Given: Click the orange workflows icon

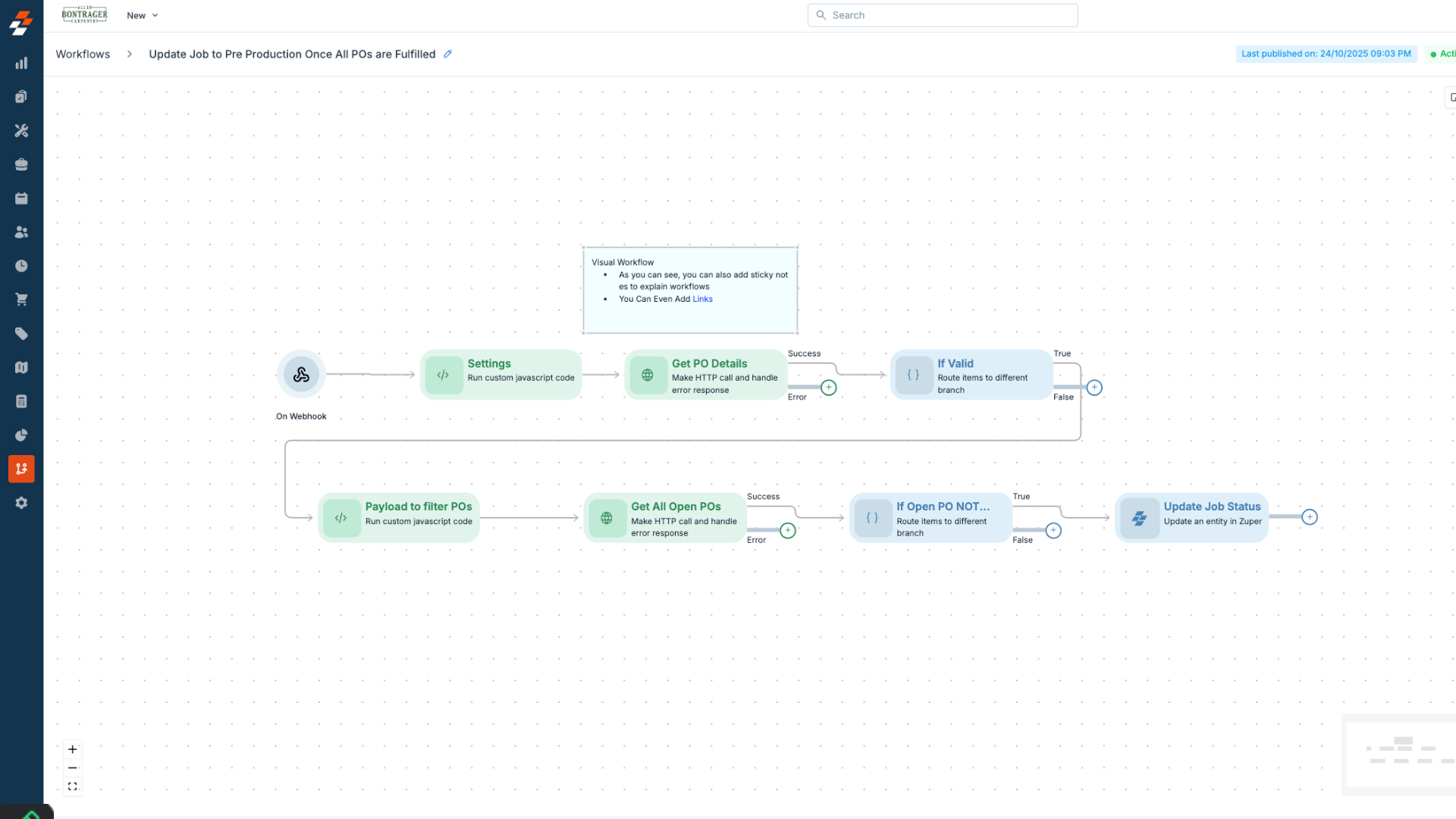Looking at the screenshot, I should (21, 469).
